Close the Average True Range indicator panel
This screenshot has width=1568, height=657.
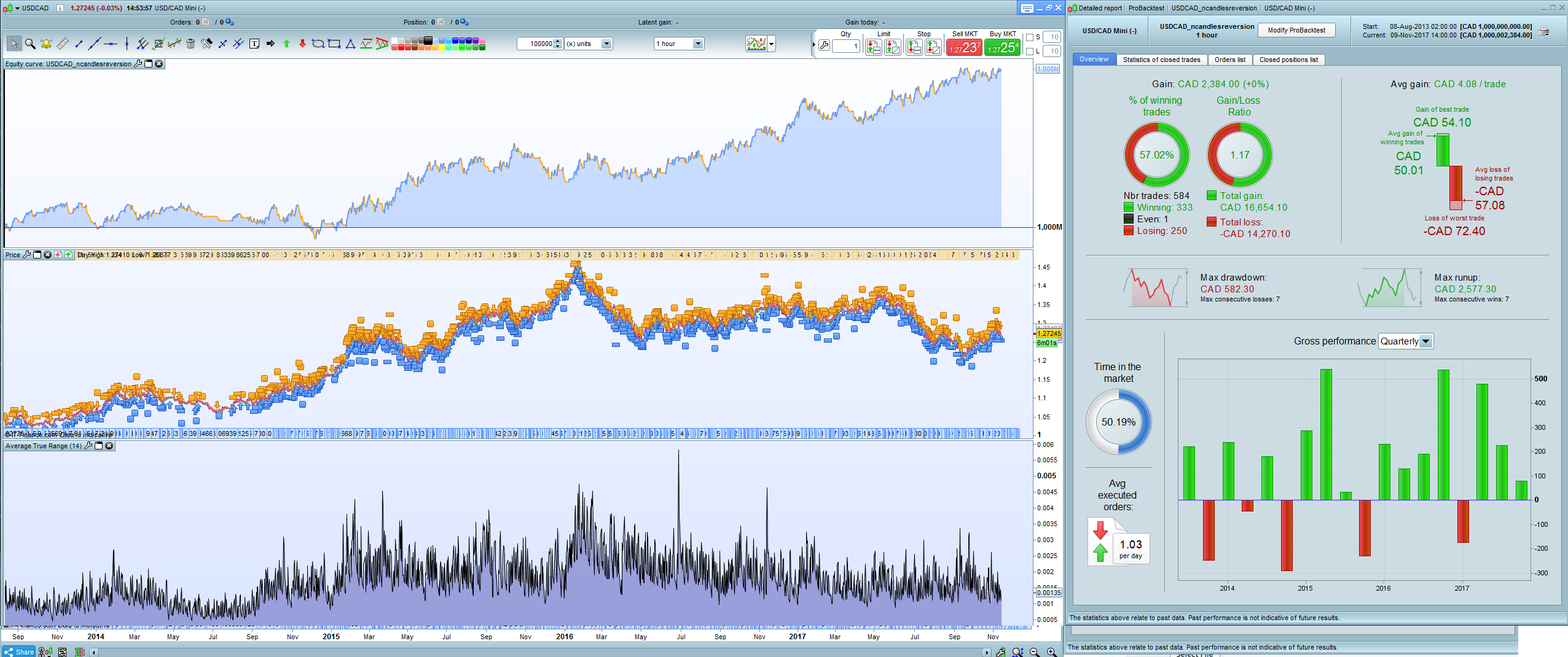pos(109,446)
